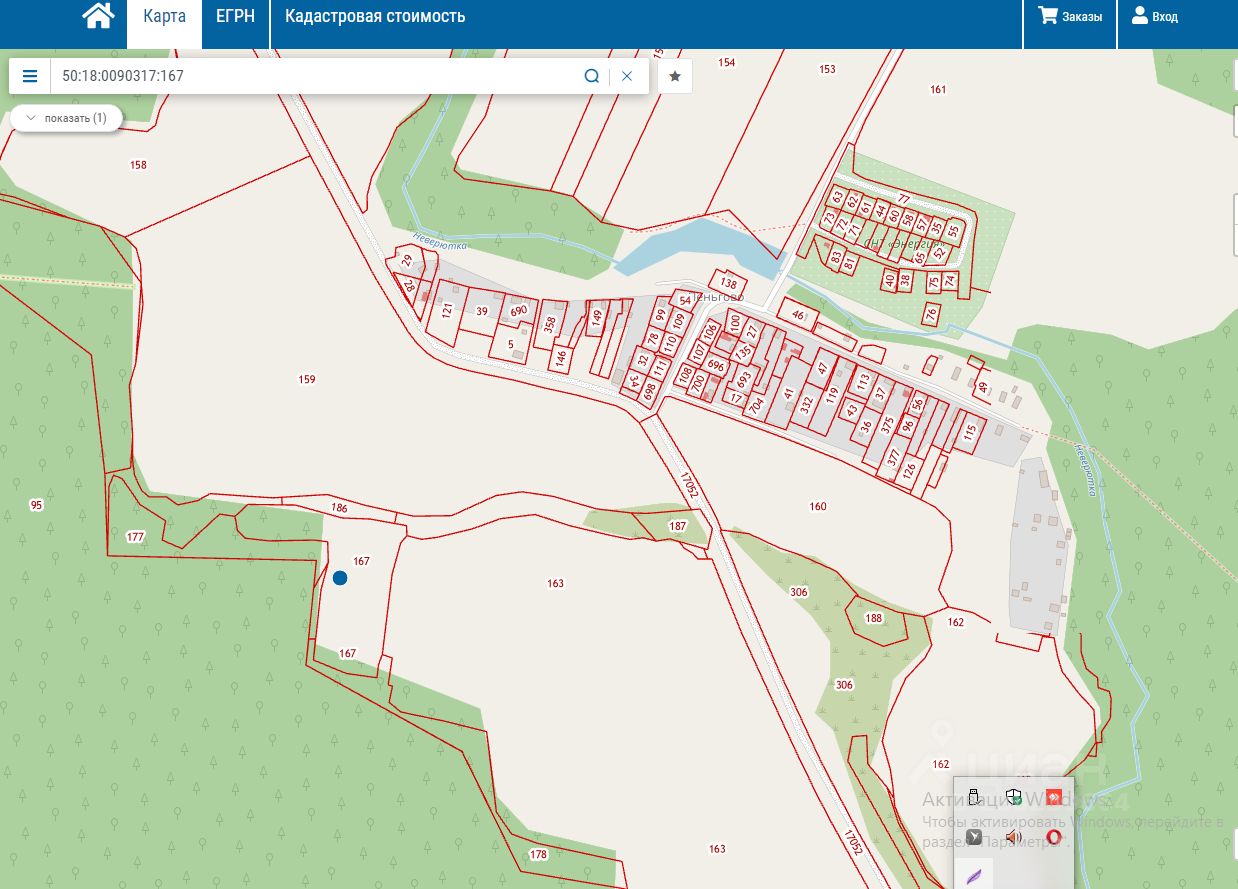Click the blue marker on parcel 167
Viewport: 1238px width, 889px height.
tap(340, 578)
